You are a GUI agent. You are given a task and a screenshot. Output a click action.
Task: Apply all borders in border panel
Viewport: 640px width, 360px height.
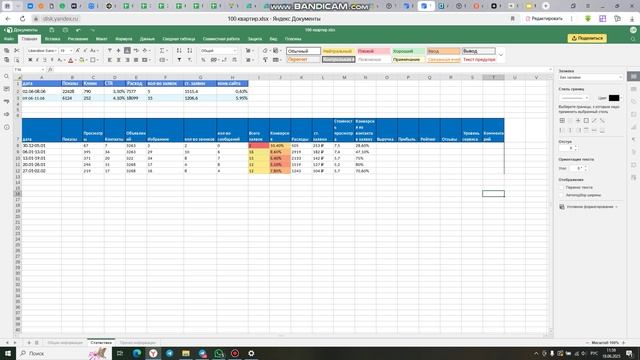pos(562,120)
